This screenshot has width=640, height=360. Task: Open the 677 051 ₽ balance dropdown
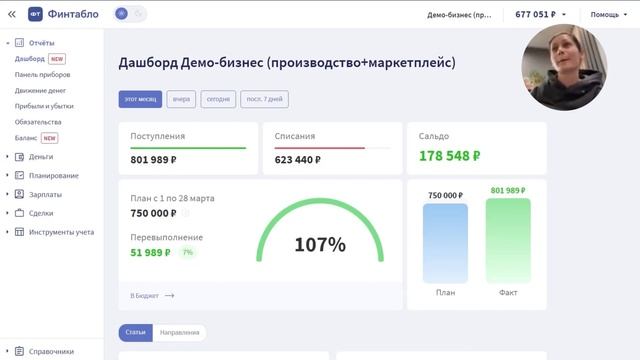tap(540, 14)
